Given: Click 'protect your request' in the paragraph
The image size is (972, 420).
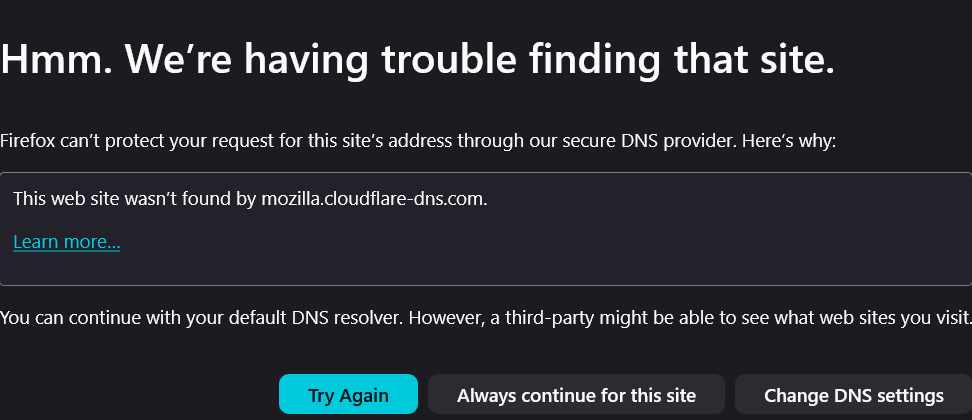Looking at the screenshot, I should point(172,141).
